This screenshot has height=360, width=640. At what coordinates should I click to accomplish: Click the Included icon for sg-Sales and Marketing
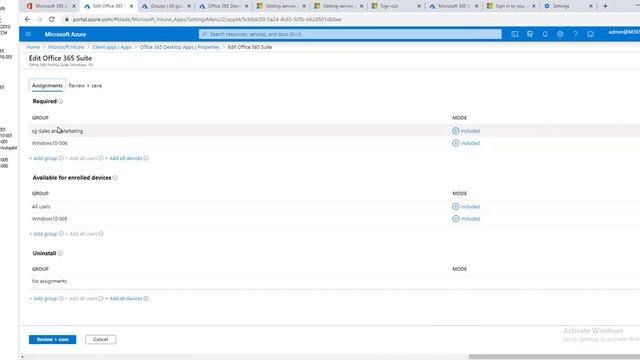click(456, 131)
